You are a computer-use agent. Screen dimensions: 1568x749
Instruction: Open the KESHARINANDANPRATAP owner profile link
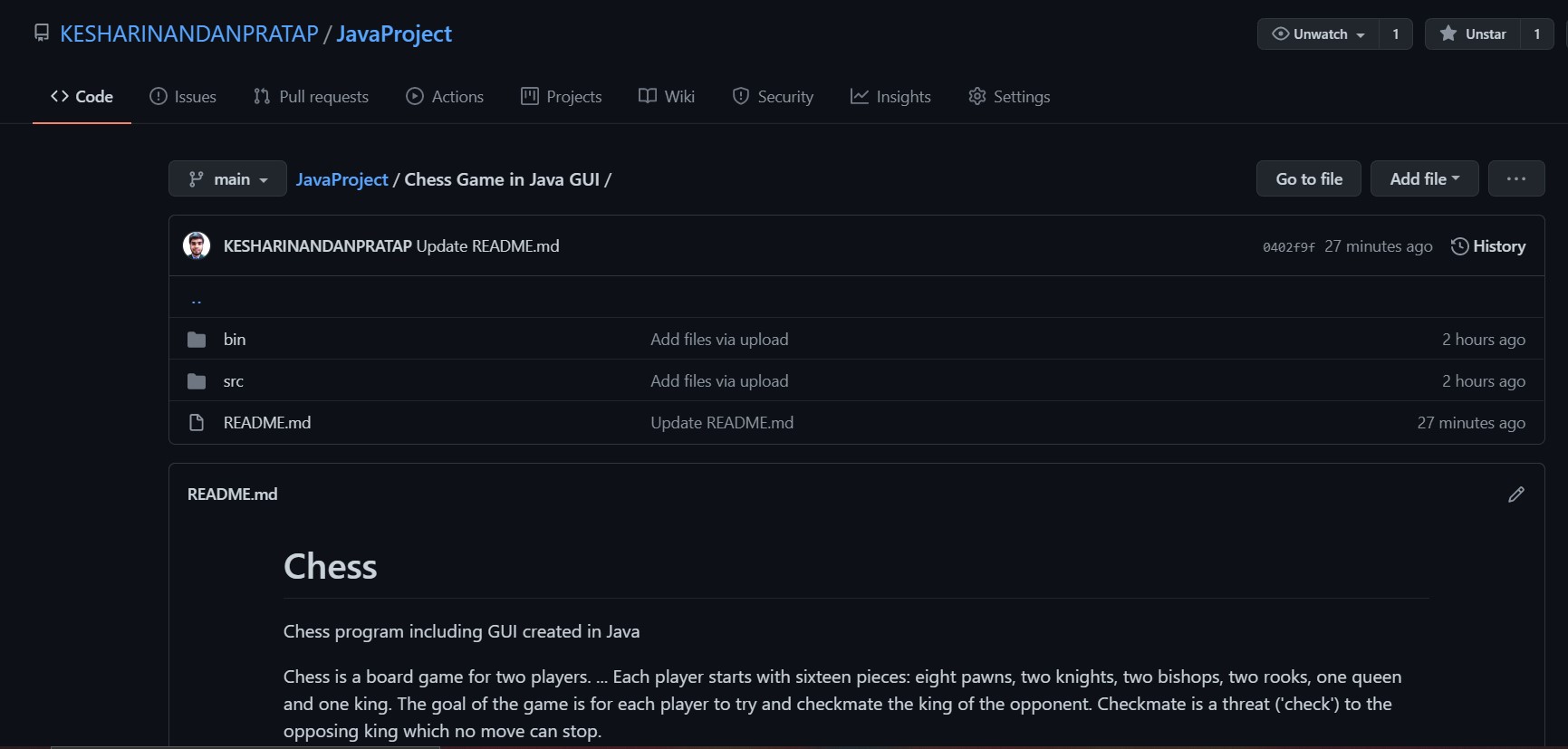[189, 34]
